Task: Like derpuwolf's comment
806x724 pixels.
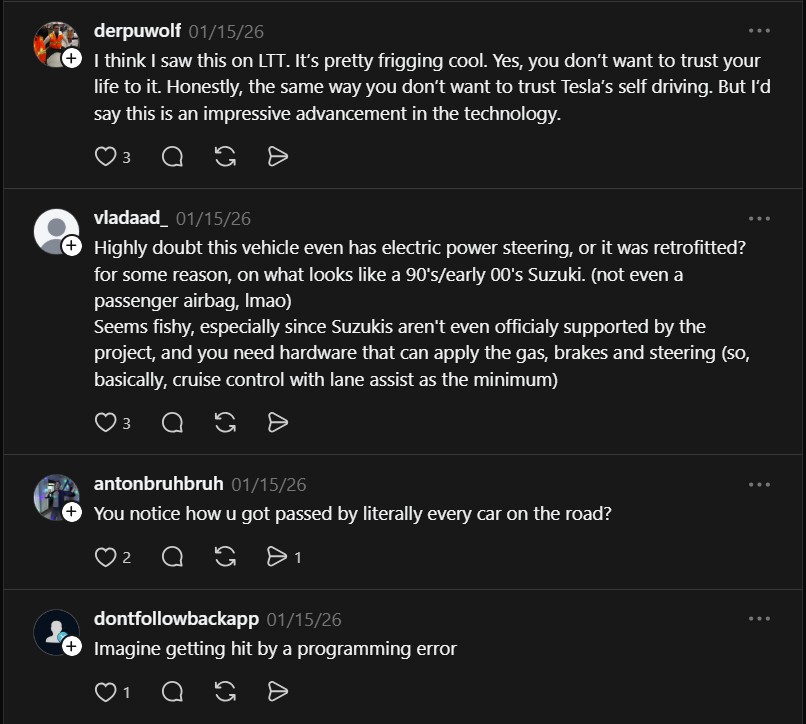Action: [105, 156]
